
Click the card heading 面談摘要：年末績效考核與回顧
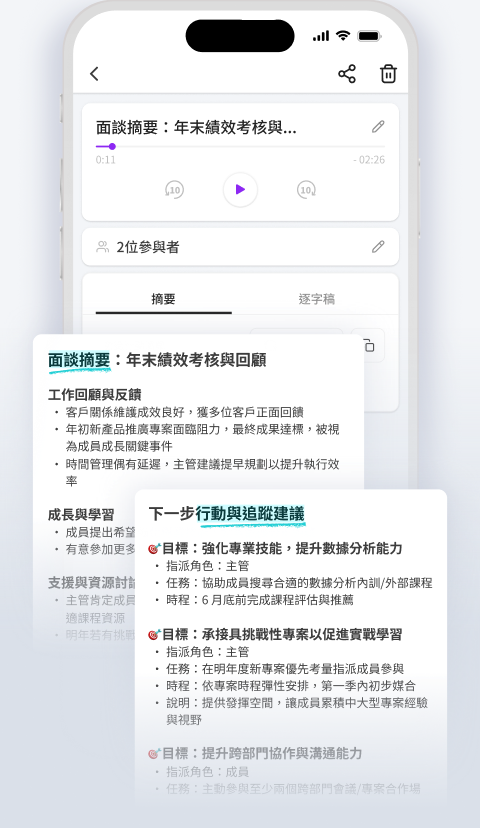click(x=157, y=360)
